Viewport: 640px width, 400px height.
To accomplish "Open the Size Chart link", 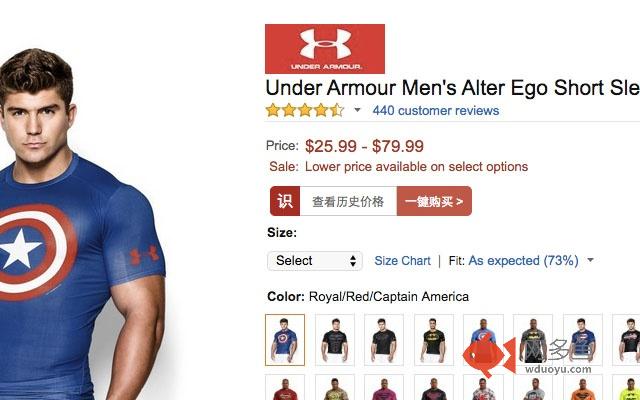I will [x=402, y=261].
